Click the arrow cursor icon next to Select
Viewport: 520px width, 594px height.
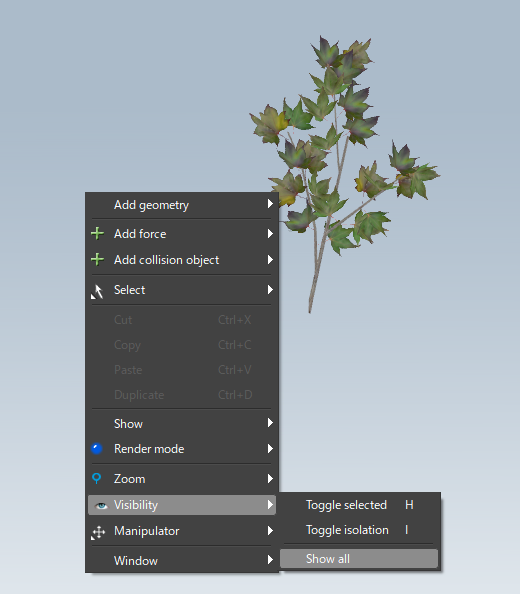coord(97,291)
